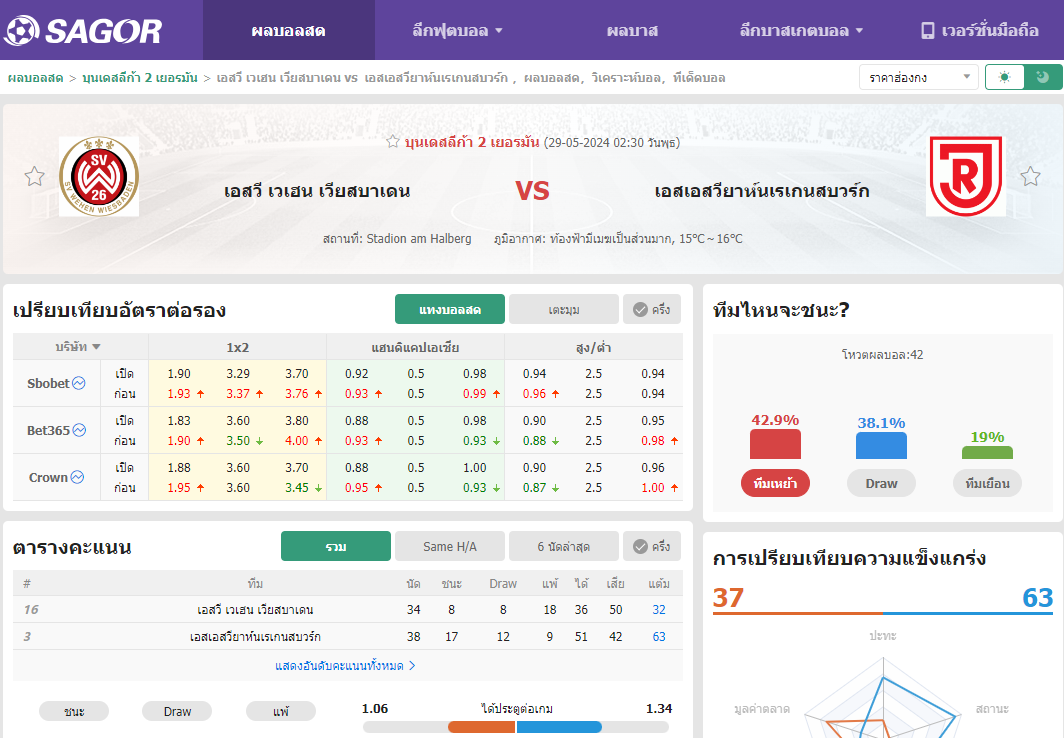This screenshot has width=1064, height=738.
Task: Click the home team name in header
Action: [317, 191]
